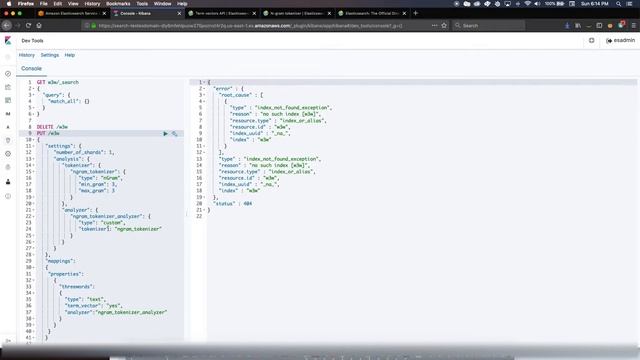Switch to the Elasticsearch Official browser tab
Image resolution: width=640 pixels, height=360 pixels.
coord(371,13)
